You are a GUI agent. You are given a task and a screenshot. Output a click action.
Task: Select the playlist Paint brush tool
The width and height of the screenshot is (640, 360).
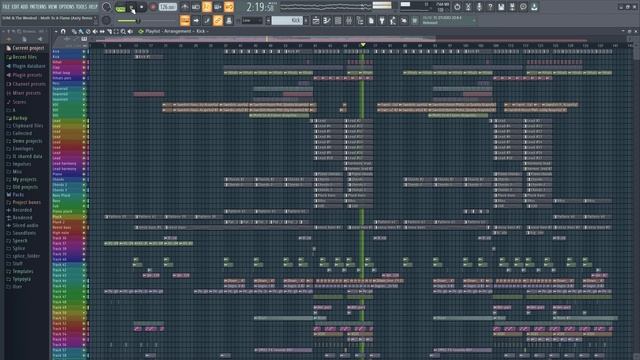pyautogui.click(x=81, y=31)
